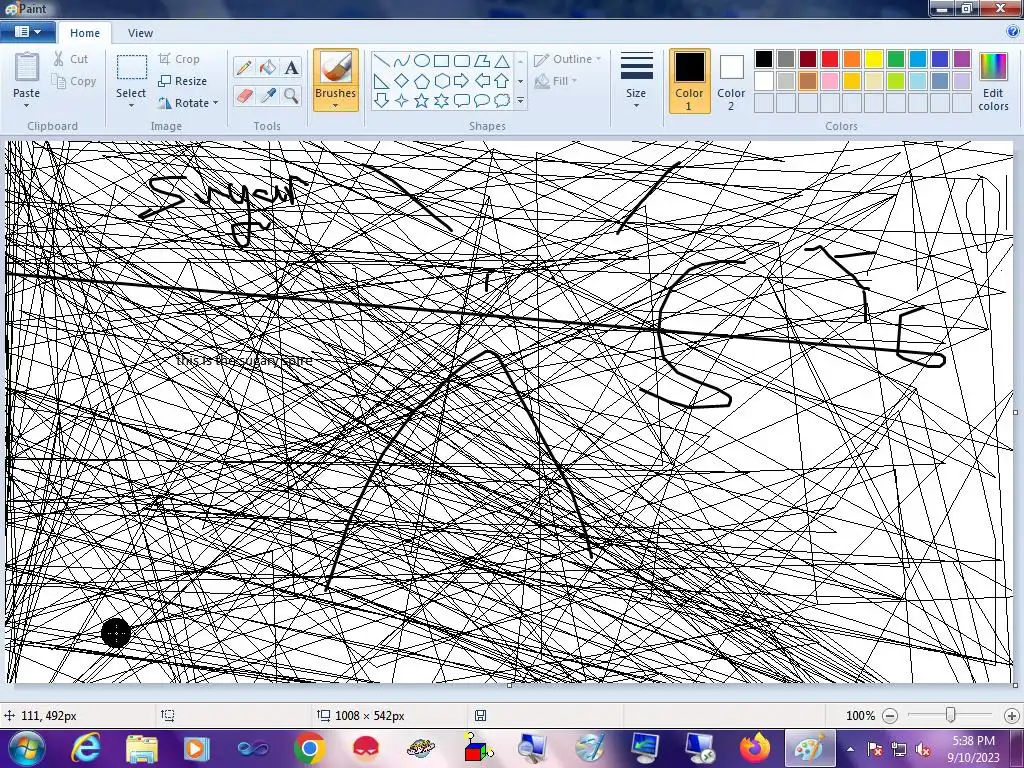Screen dimensions: 1024x768
Task: Choose the Cloud callout shape
Action: click(502, 101)
